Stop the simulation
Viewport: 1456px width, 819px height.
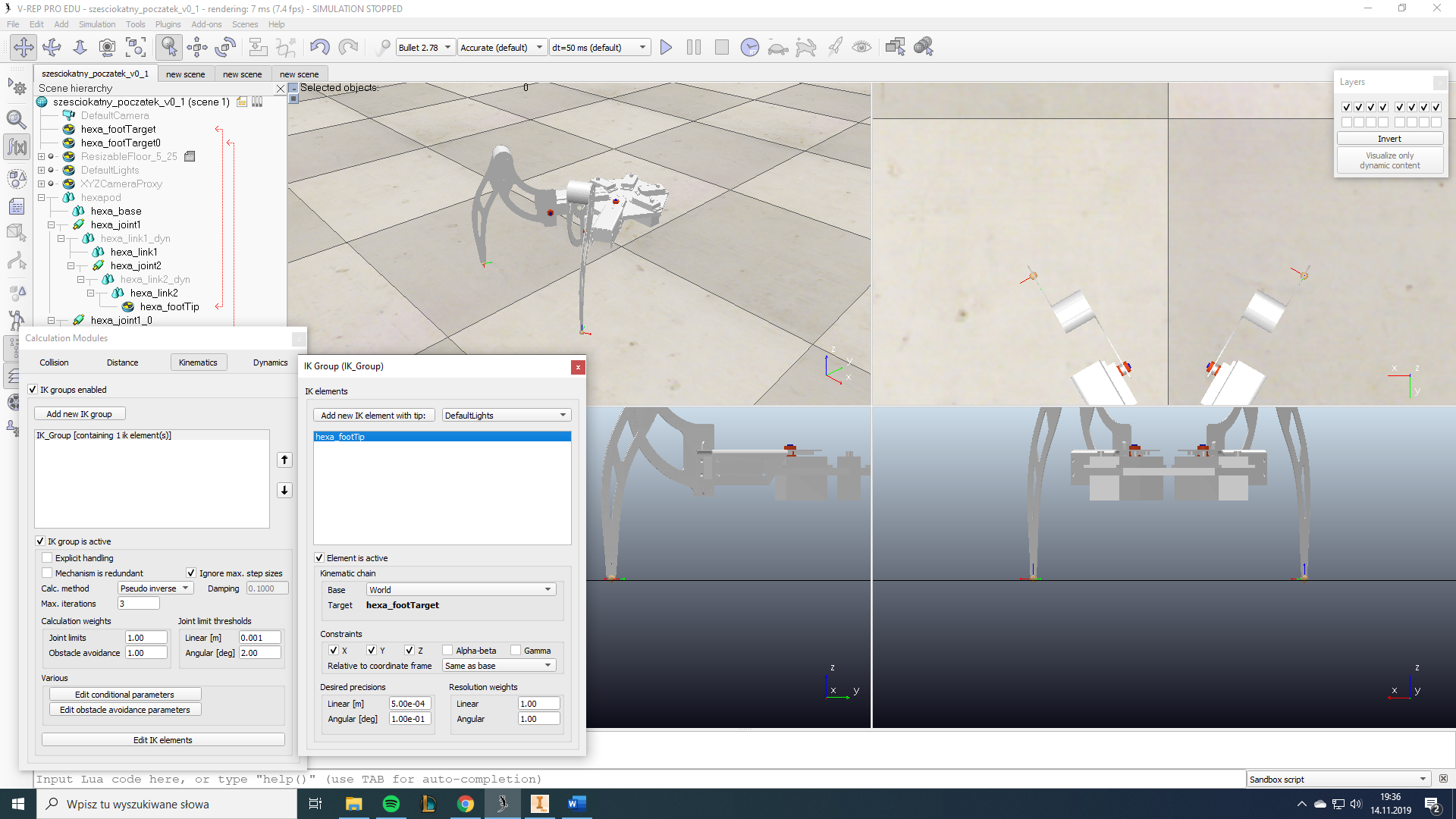tap(722, 47)
